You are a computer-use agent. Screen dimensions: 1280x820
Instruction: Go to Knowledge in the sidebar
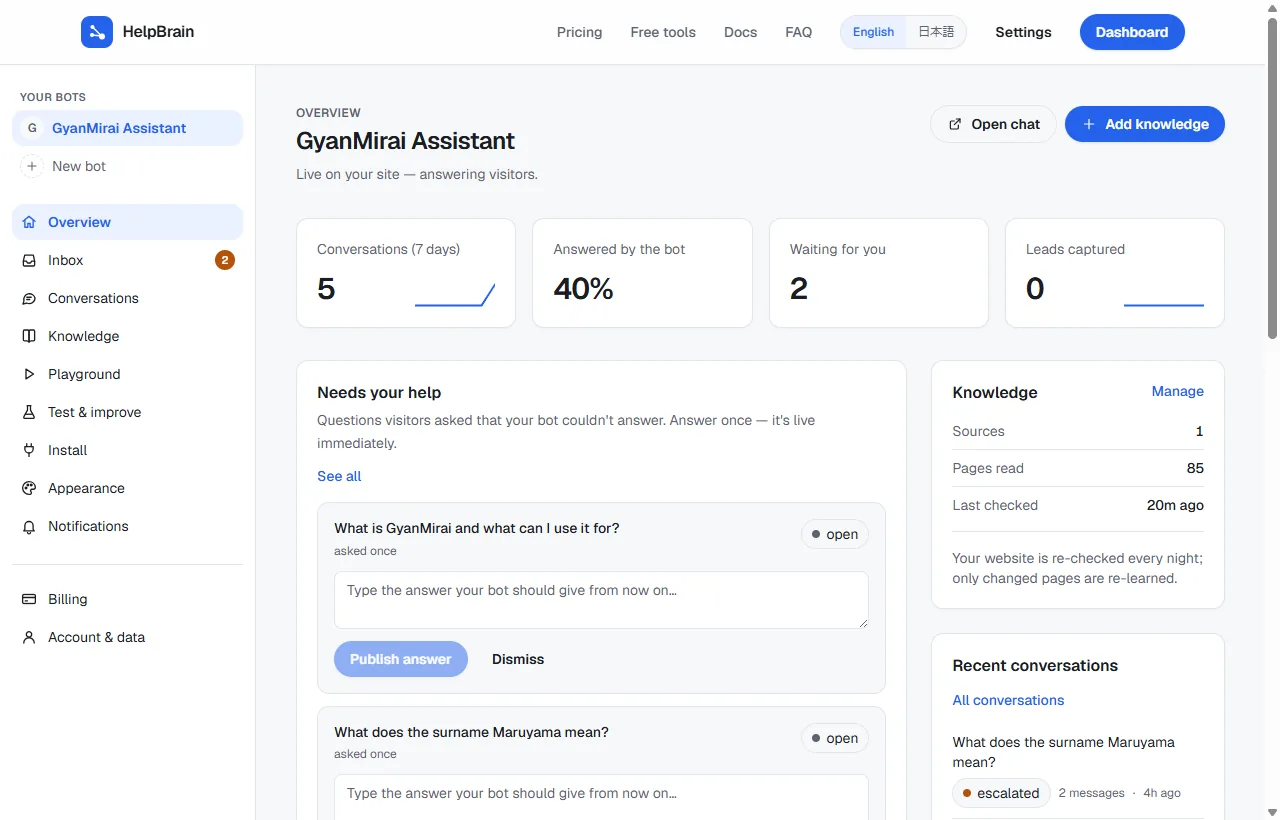pyautogui.click(x=127, y=336)
